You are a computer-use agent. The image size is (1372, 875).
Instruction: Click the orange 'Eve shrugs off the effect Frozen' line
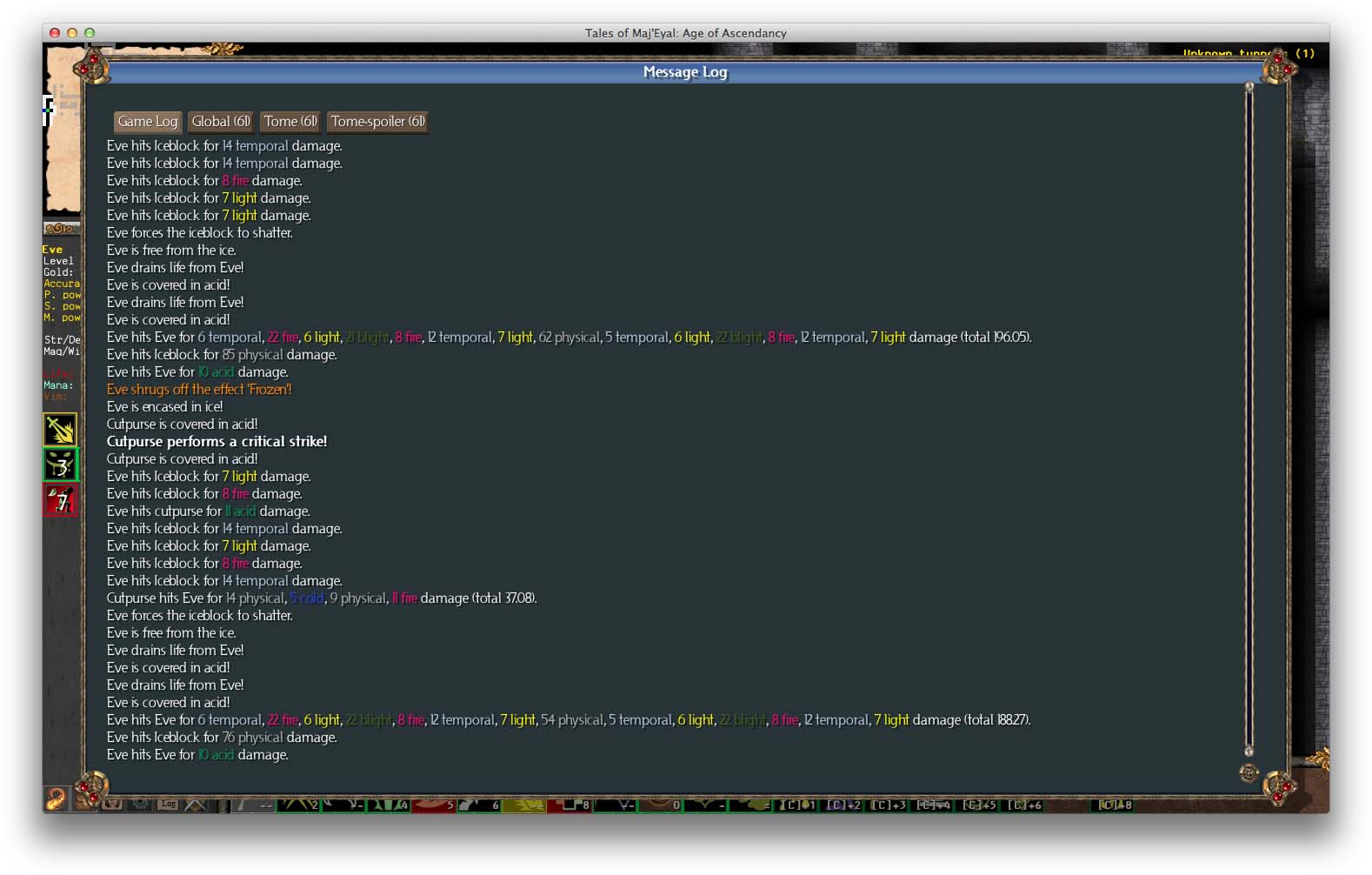[199, 390]
